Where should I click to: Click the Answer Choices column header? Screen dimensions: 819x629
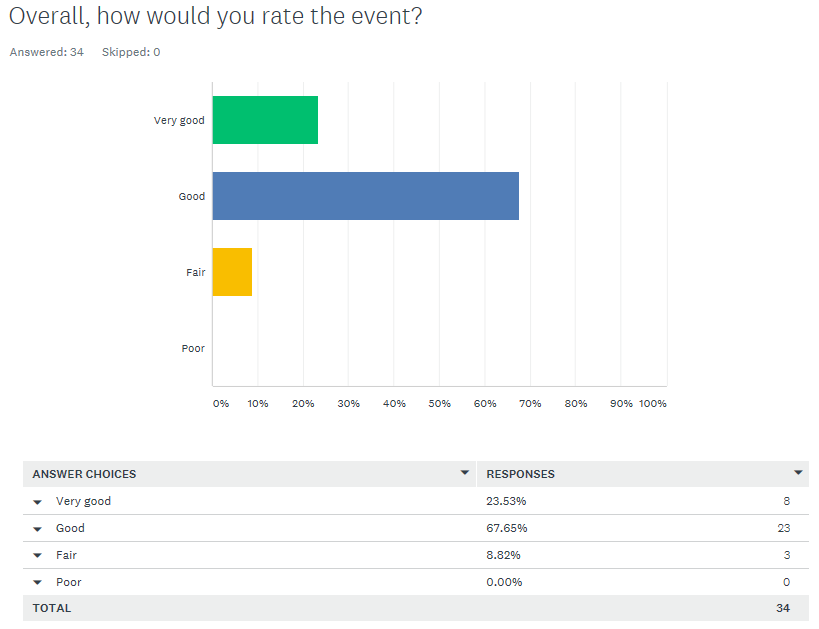coord(85,474)
